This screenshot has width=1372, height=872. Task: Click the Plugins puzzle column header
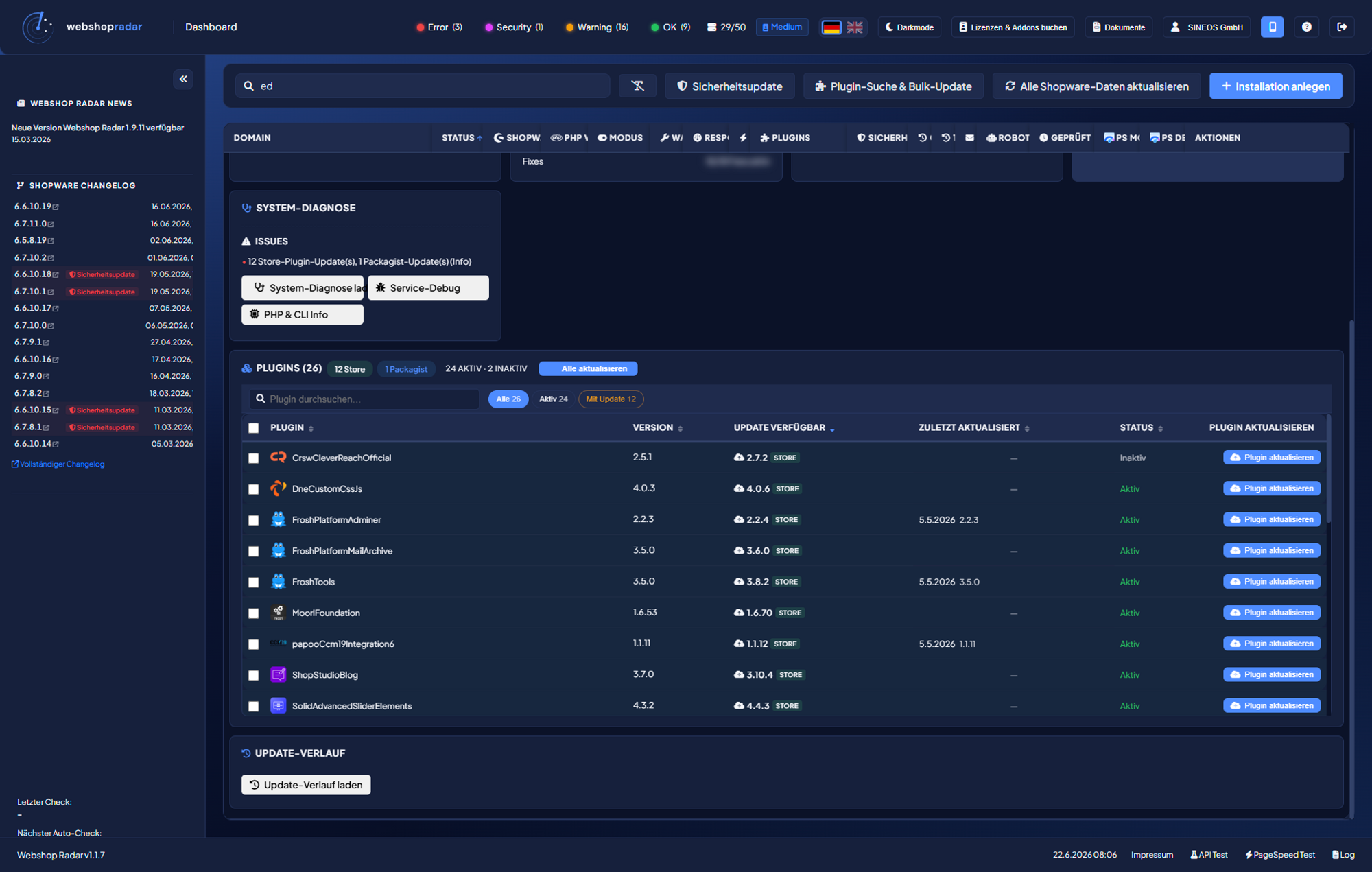tap(785, 138)
